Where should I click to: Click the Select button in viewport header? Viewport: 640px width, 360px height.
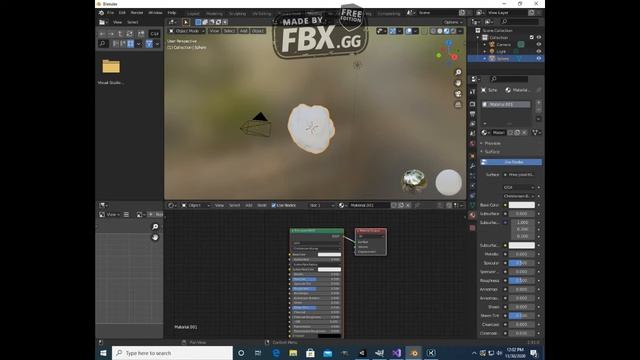point(229,31)
